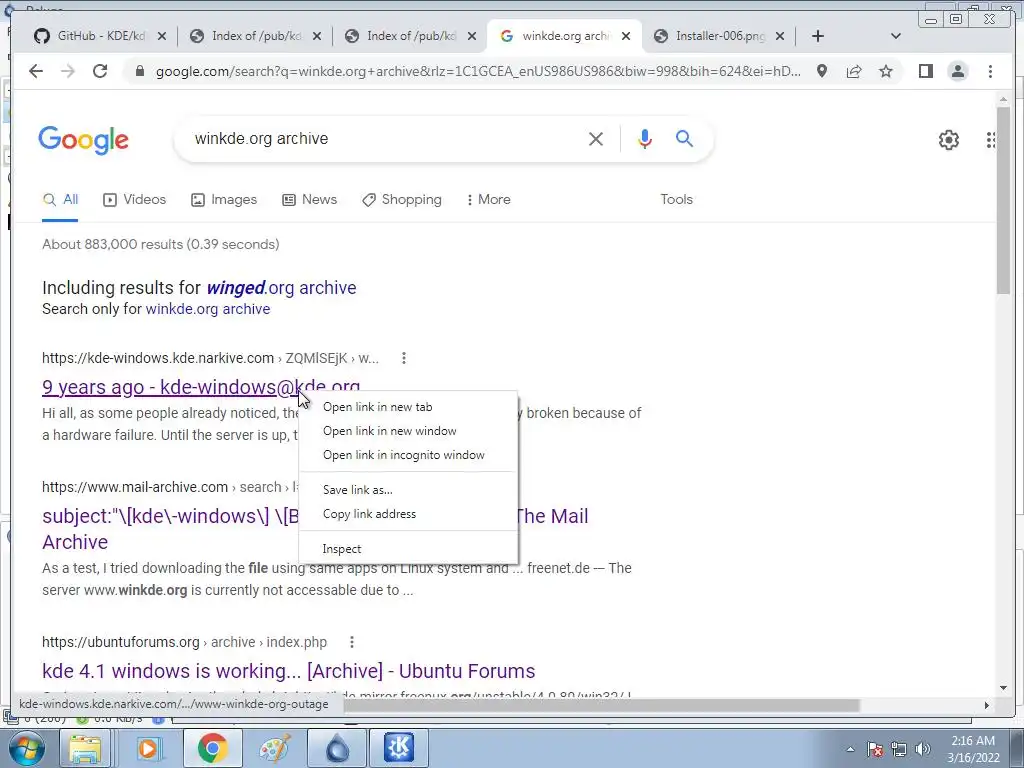Open the winged.org archive suggestion link

coord(281,288)
